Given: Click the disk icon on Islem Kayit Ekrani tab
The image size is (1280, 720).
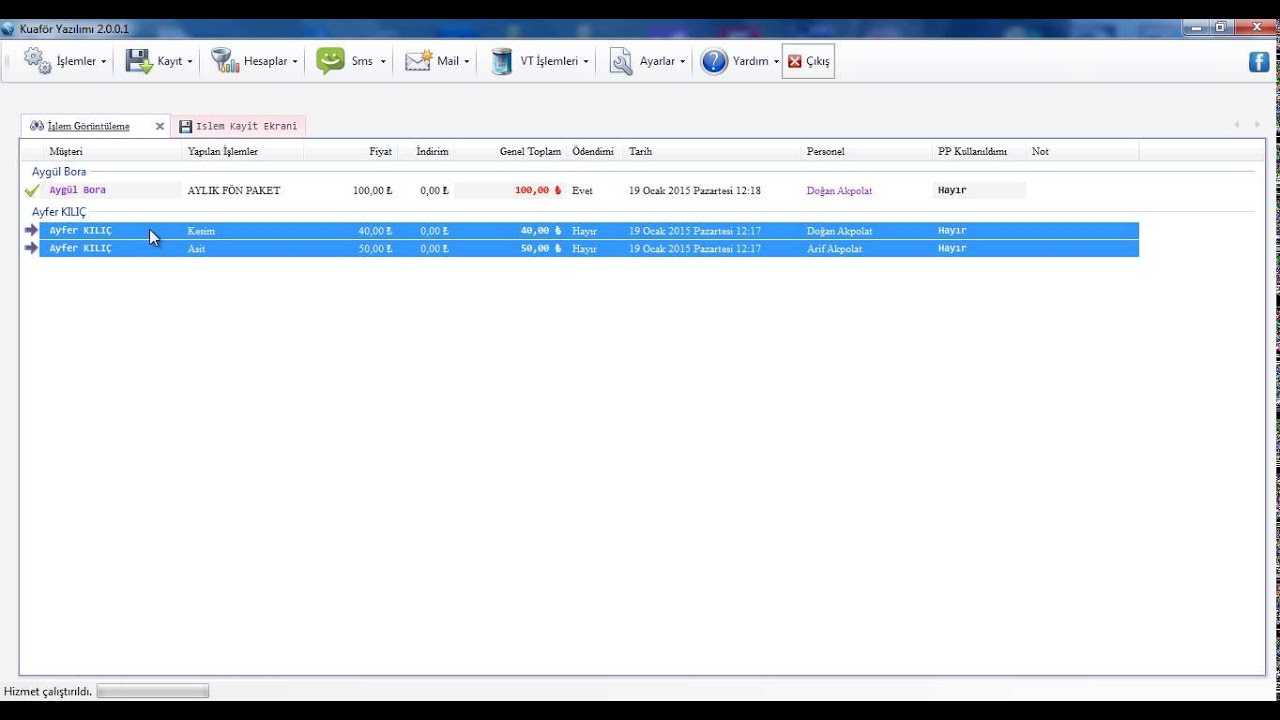Looking at the screenshot, I should pyautogui.click(x=185, y=127).
